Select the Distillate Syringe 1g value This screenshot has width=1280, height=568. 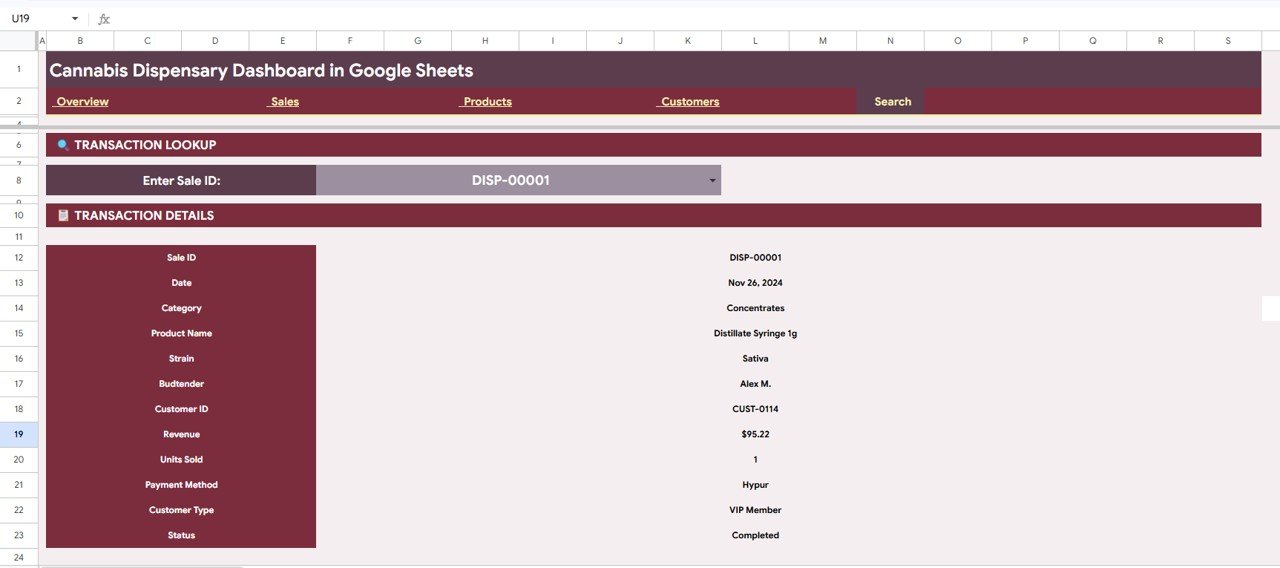(755, 333)
